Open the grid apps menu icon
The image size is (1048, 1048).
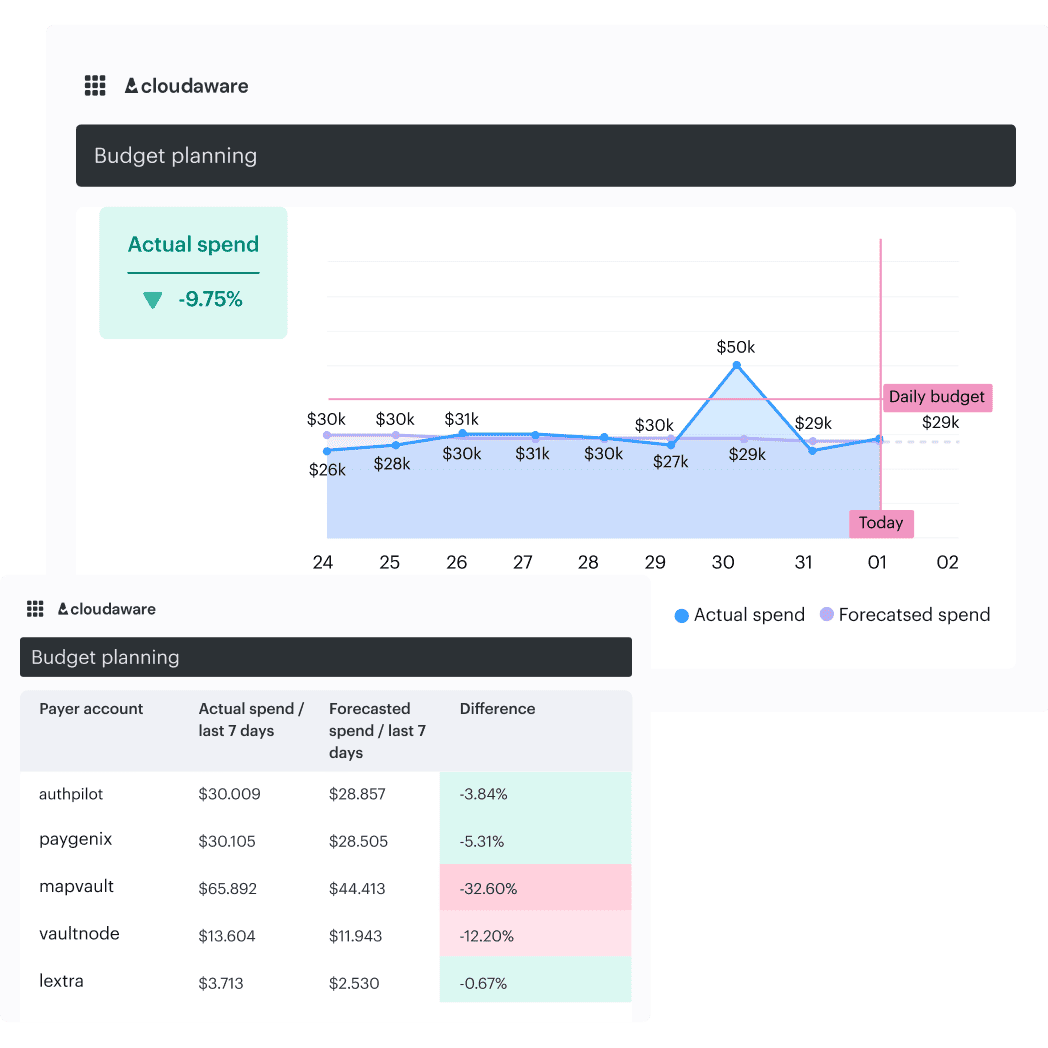tap(95, 85)
